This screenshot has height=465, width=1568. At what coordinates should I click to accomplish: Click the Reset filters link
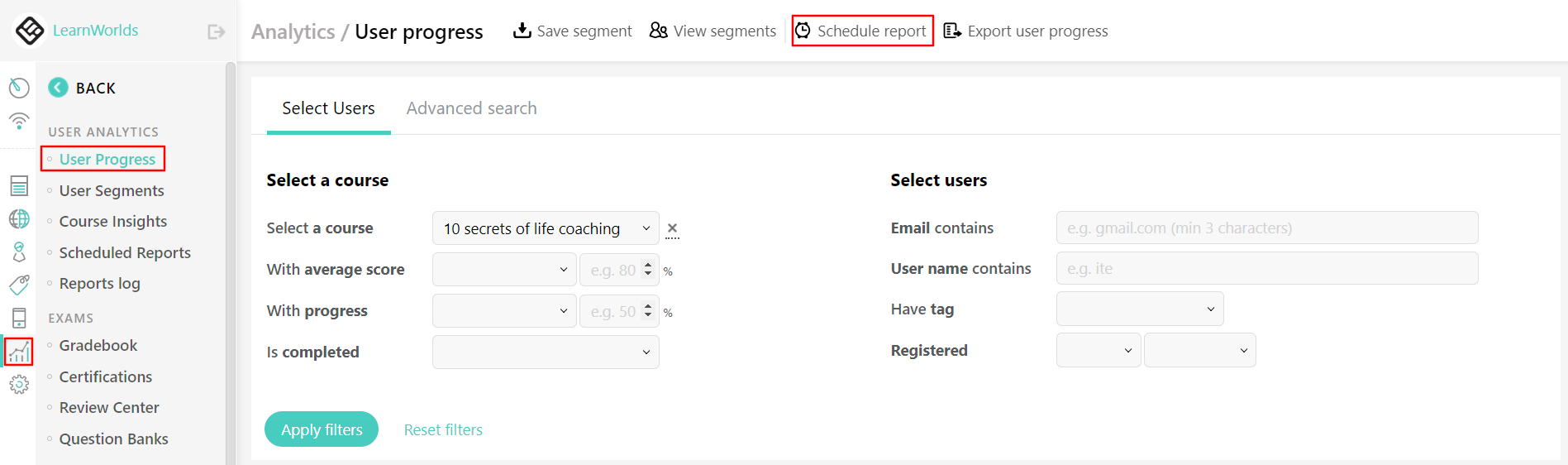[443, 430]
